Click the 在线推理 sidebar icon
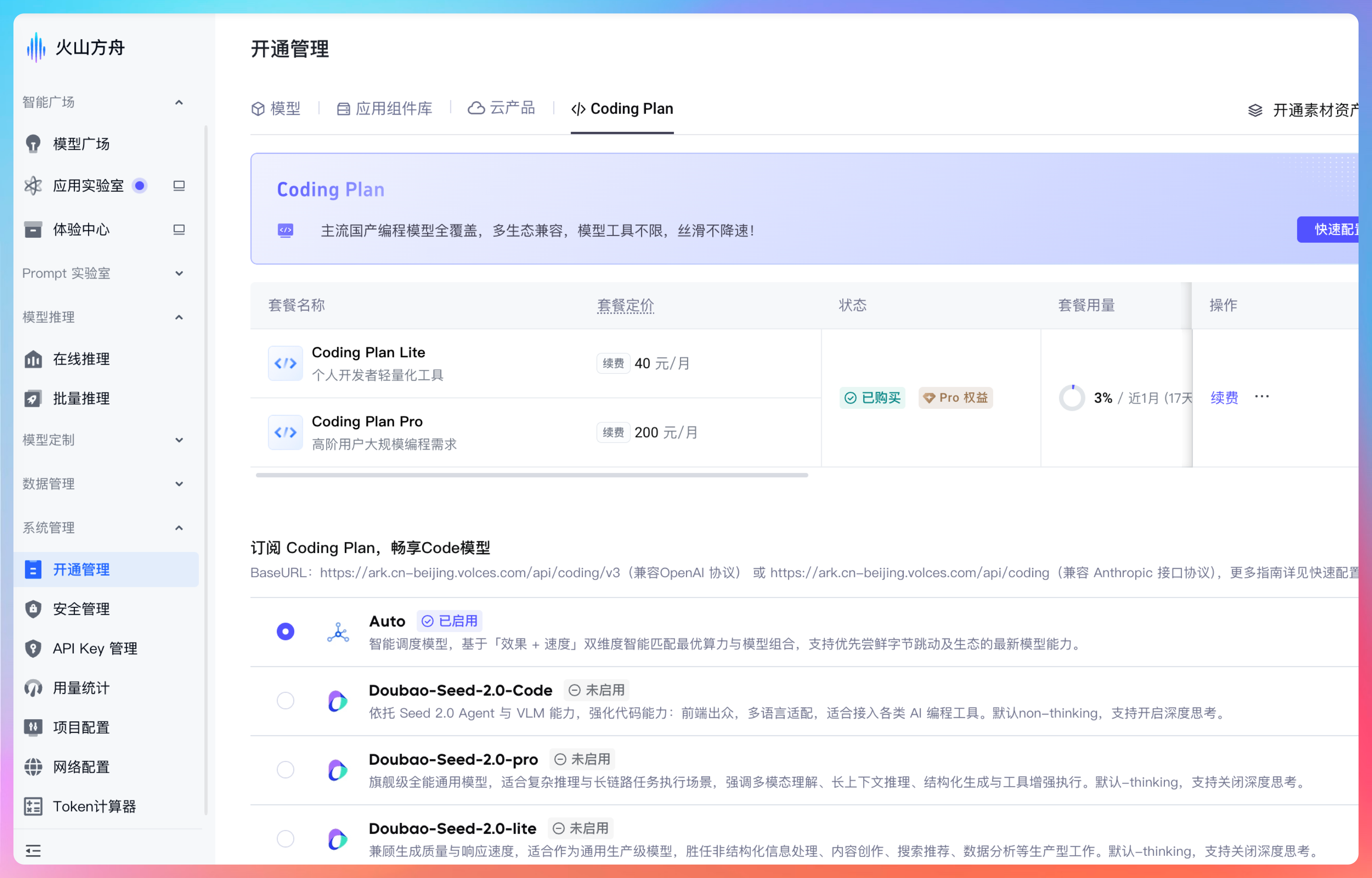The width and height of the screenshot is (1372, 878). 33,359
